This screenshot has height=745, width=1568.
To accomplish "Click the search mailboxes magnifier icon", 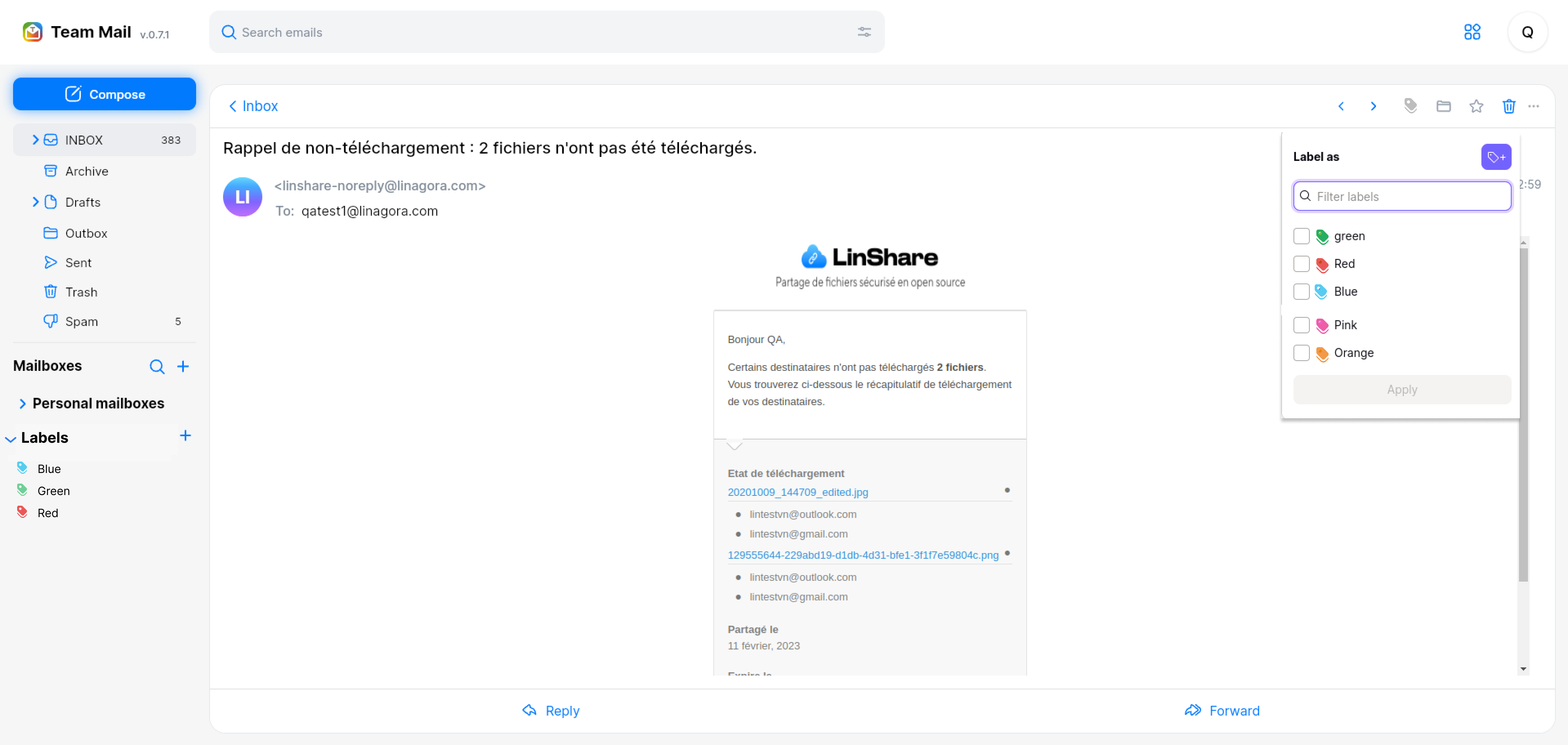I will (x=157, y=366).
